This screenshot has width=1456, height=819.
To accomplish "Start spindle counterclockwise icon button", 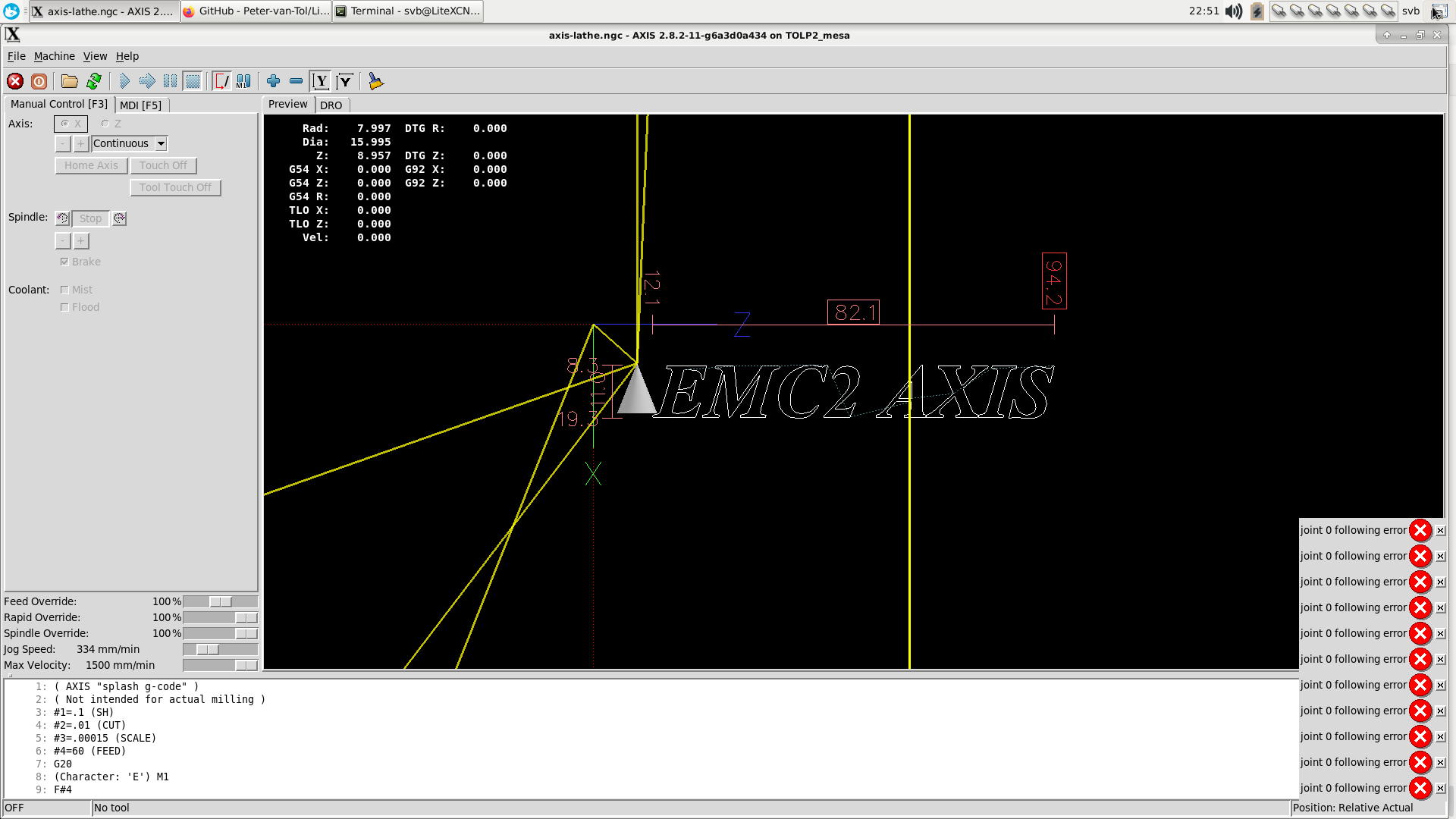I will point(62,218).
